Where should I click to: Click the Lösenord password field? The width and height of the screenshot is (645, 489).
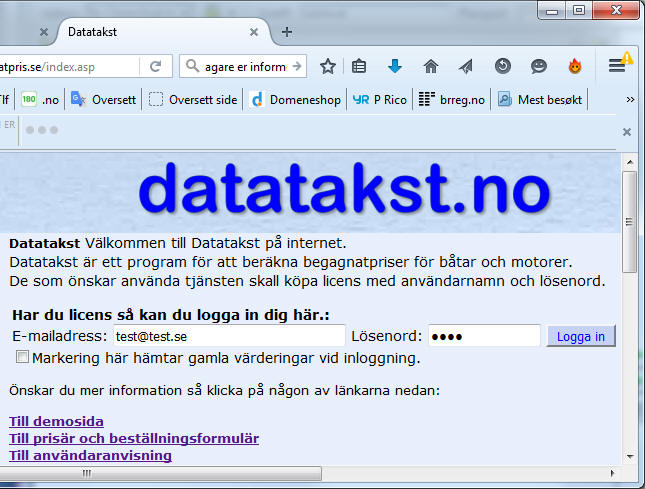(484, 336)
